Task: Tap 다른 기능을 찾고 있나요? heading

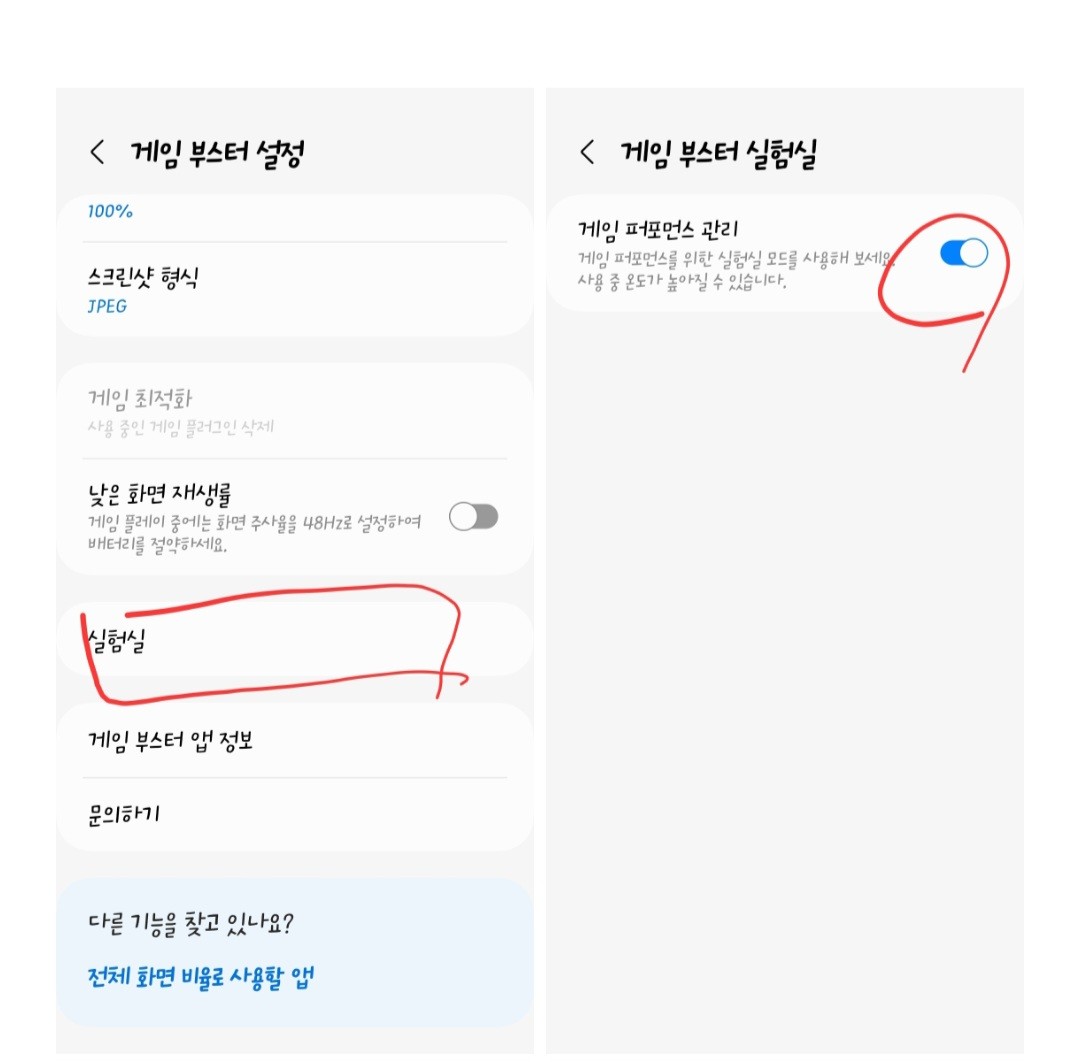Action: click(x=191, y=923)
